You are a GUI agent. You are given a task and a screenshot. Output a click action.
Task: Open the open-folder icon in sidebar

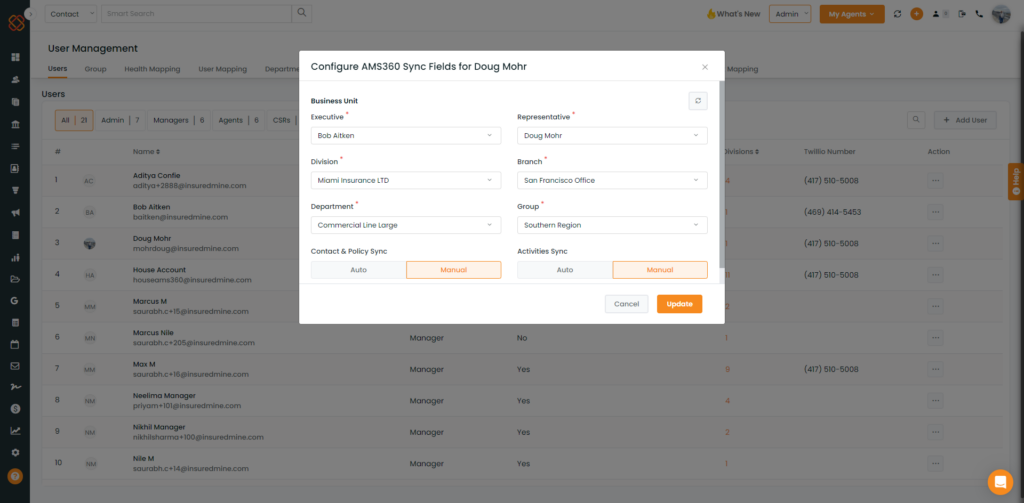pyautogui.click(x=15, y=279)
